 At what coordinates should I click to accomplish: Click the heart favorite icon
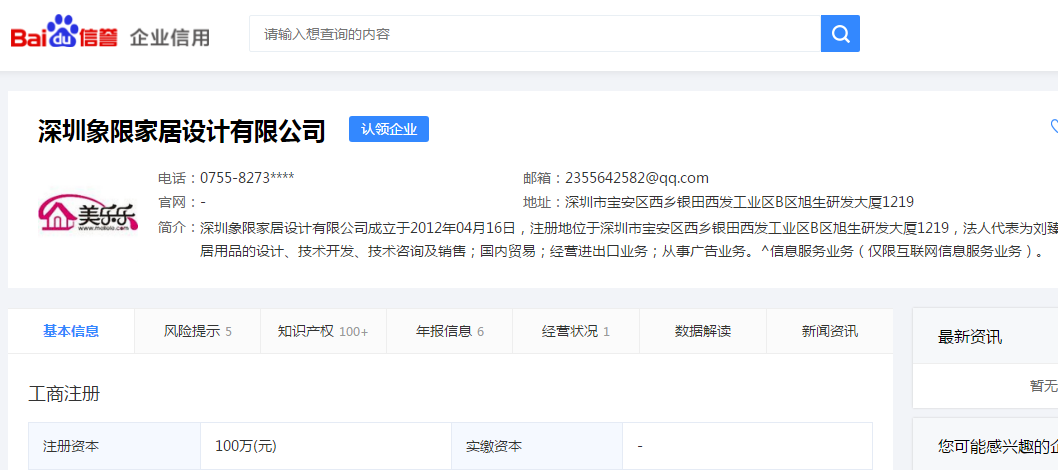click(x=1053, y=127)
